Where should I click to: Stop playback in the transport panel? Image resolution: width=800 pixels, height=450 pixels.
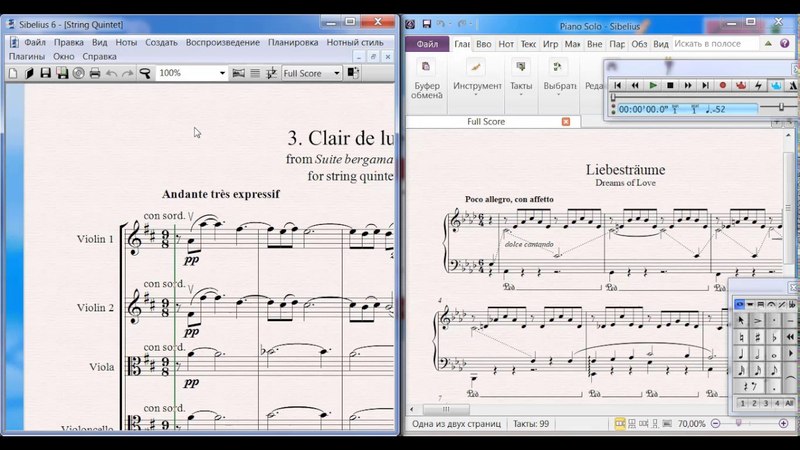[670, 86]
